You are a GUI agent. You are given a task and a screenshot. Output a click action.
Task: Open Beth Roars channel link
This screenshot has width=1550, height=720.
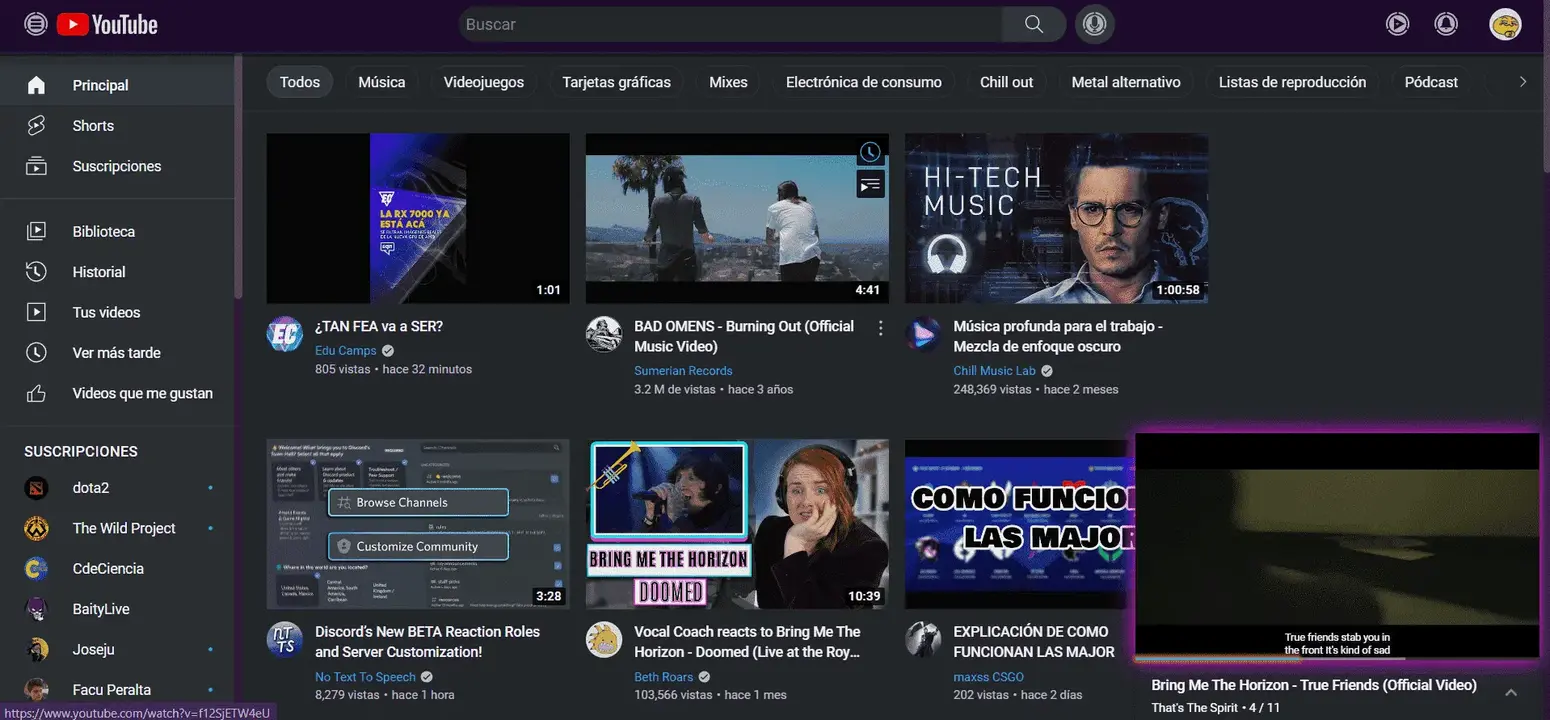(664, 677)
